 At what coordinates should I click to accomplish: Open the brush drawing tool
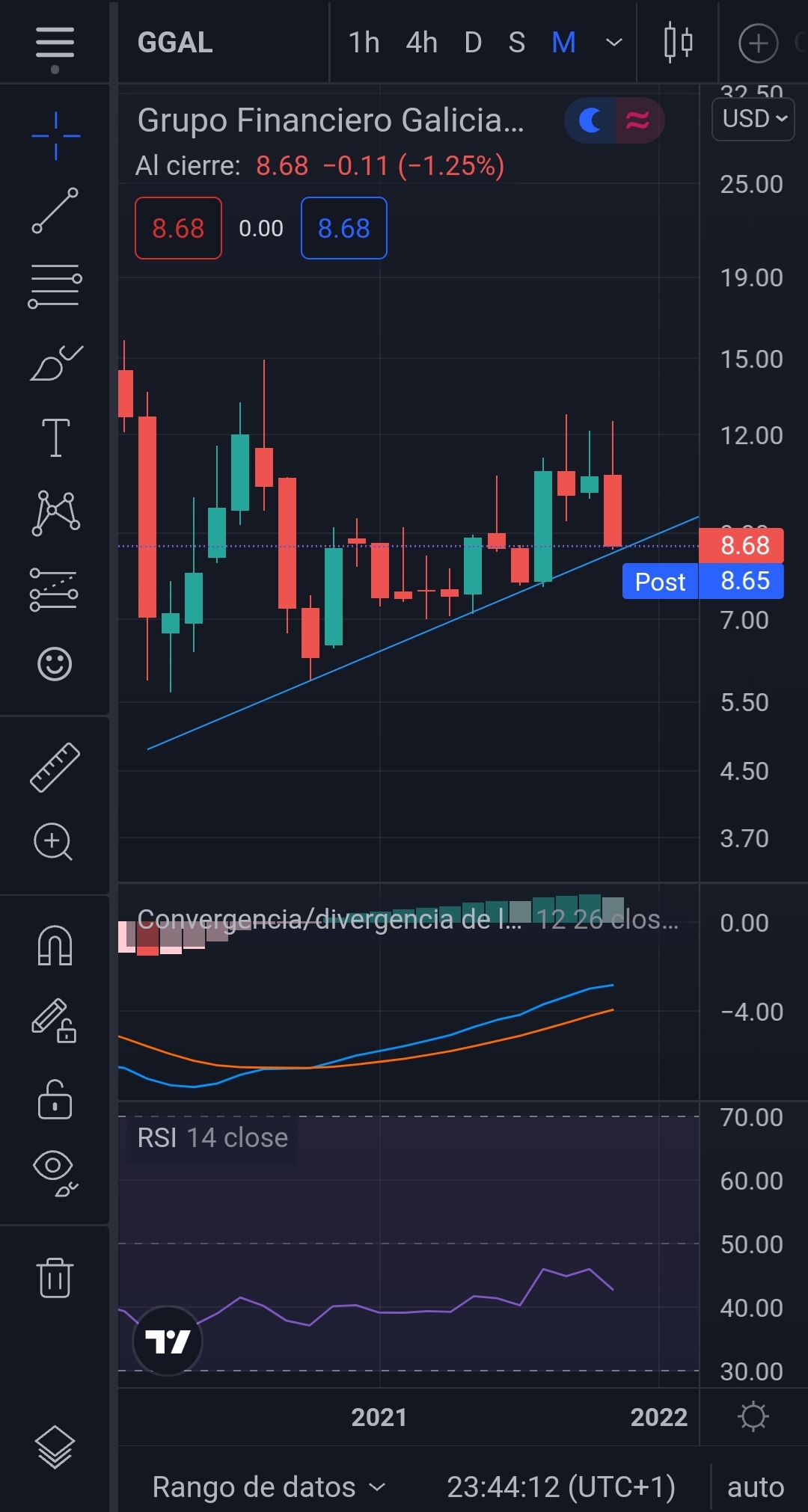click(55, 363)
